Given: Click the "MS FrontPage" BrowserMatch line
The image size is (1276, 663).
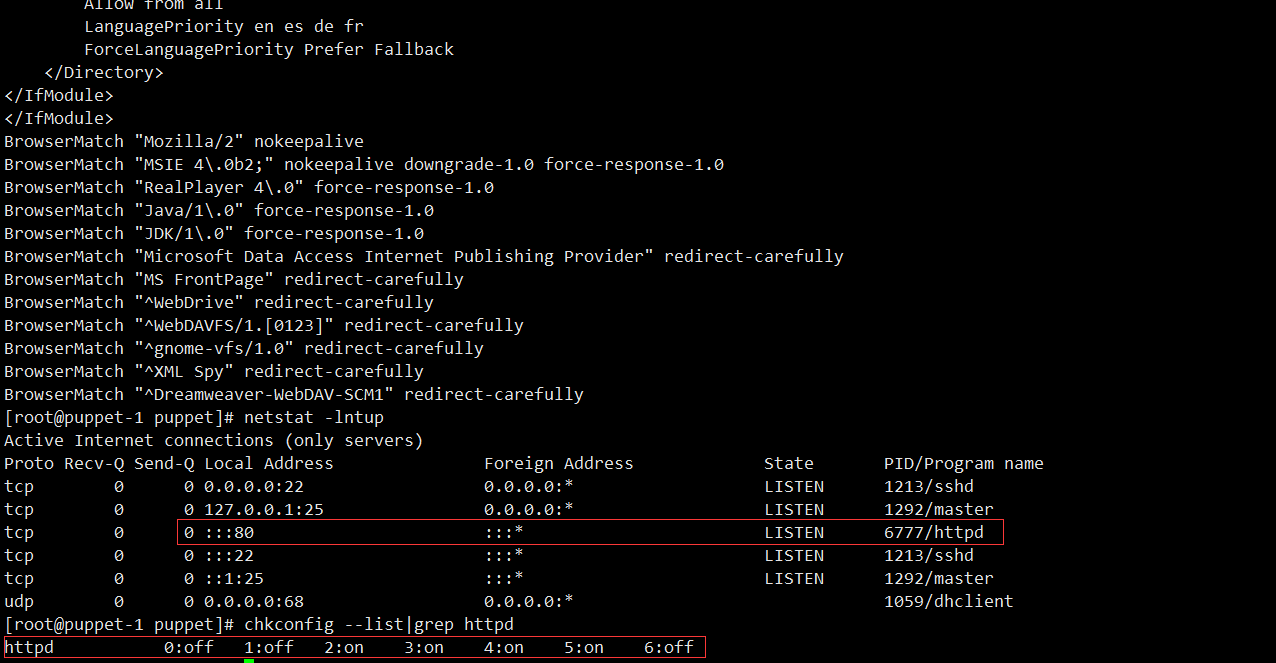Looking at the screenshot, I should click(234, 279).
